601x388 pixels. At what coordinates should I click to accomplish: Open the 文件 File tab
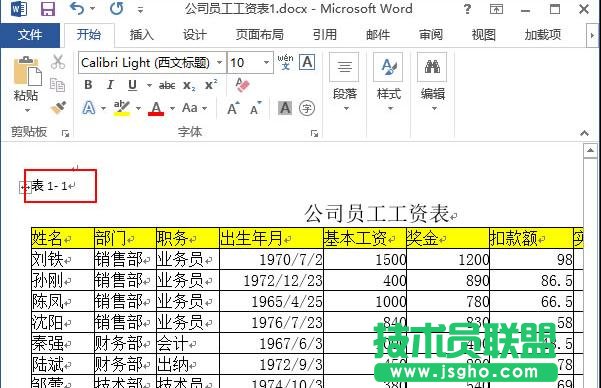point(30,35)
